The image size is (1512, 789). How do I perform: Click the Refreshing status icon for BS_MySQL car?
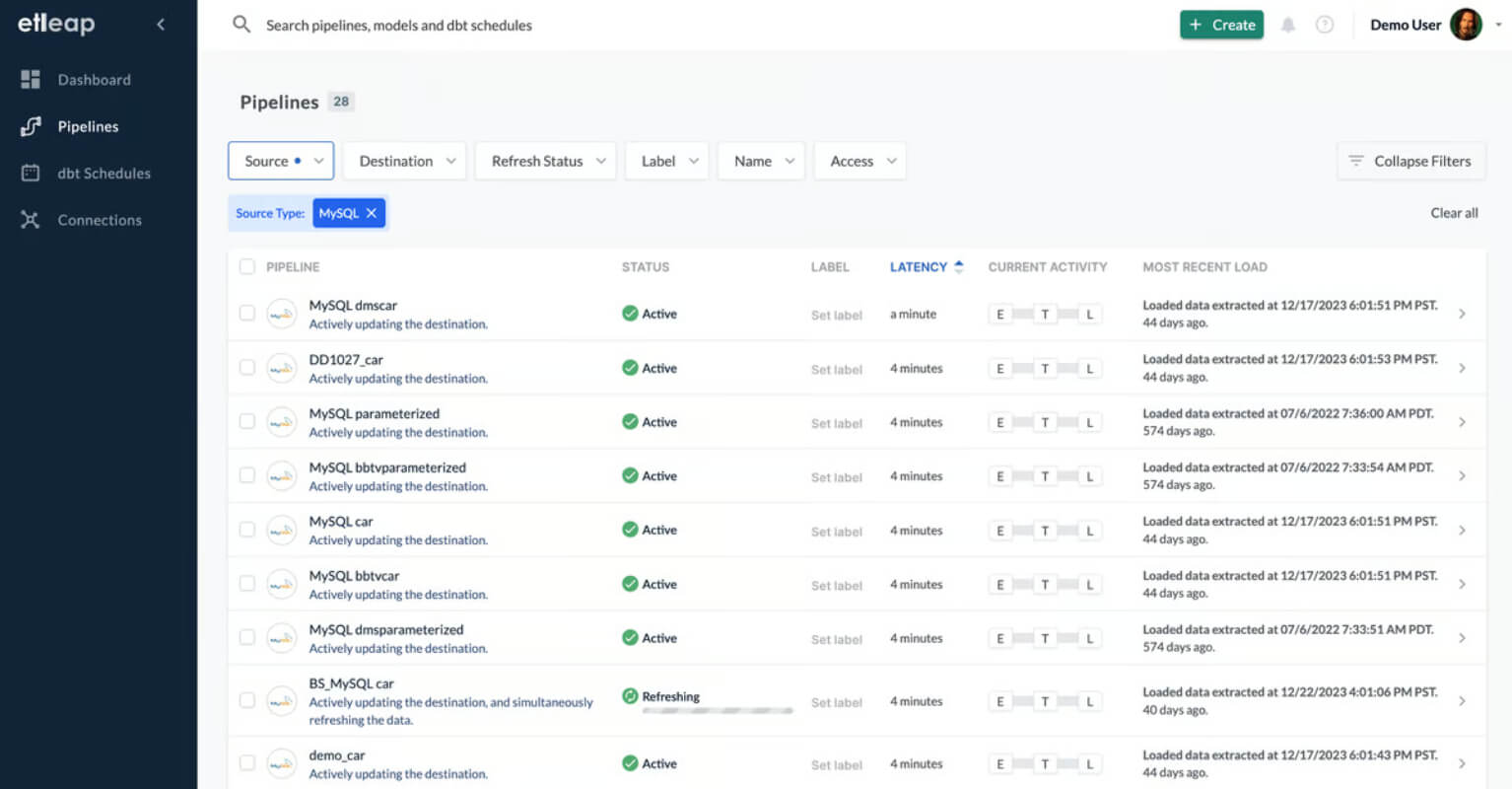coord(630,696)
